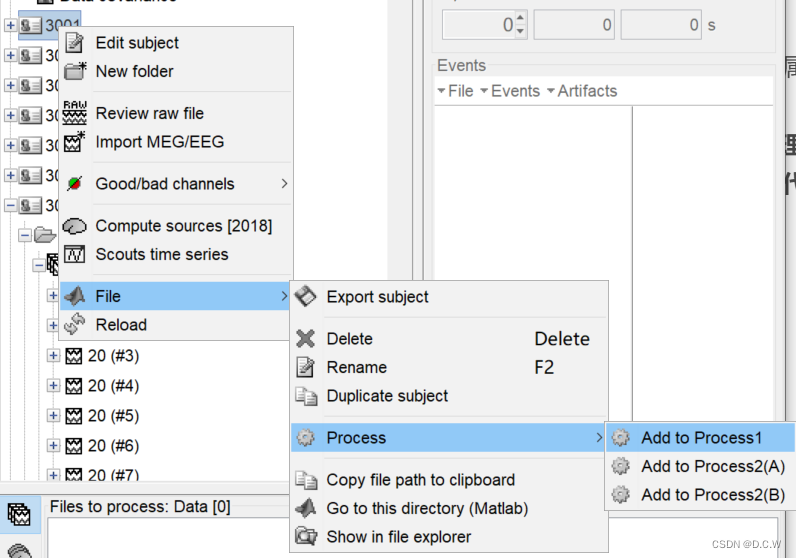Expand subject 3001 in the tree
796x558 pixels.
tap(10, 25)
